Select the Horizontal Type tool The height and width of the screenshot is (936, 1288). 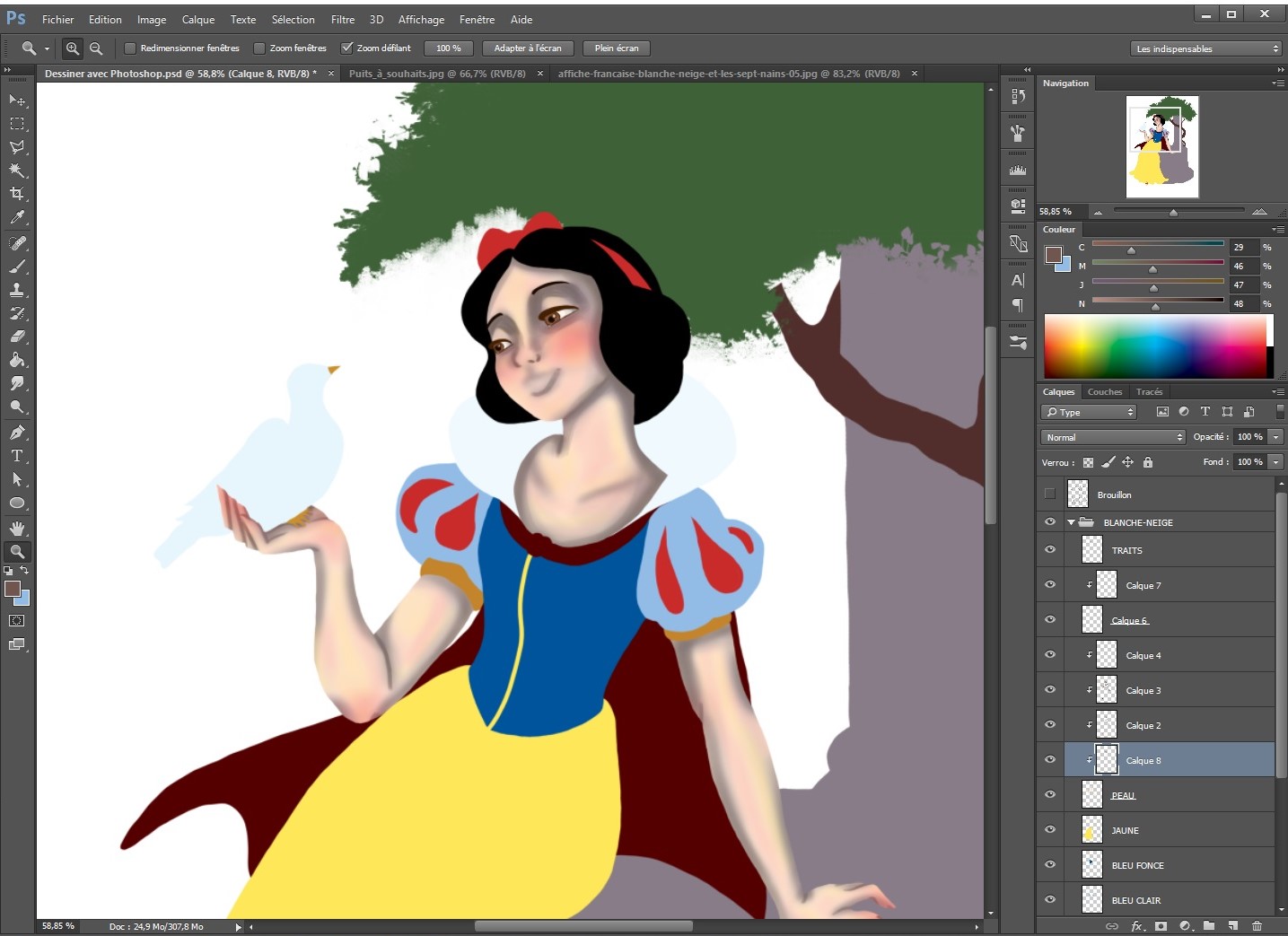(17, 456)
